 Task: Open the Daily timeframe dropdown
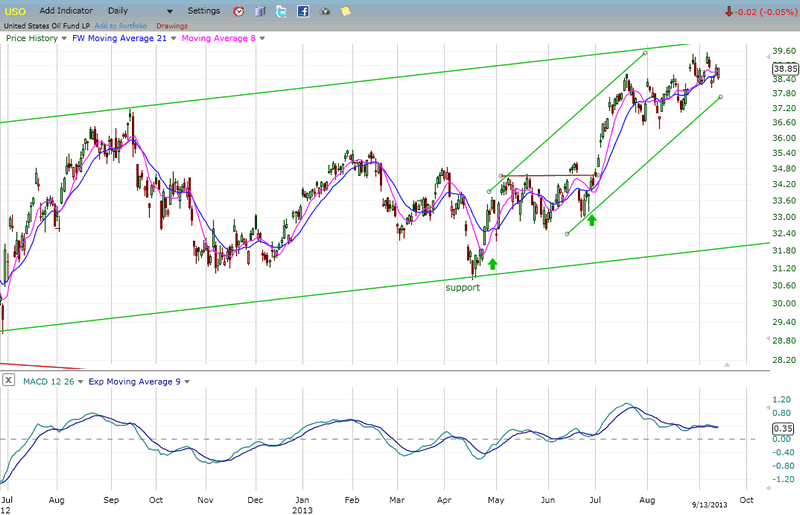click(x=169, y=11)
